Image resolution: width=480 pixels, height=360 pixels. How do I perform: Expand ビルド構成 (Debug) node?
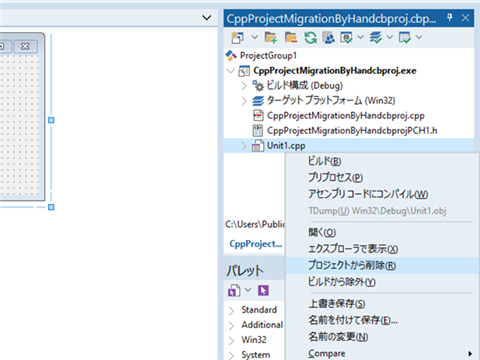point(244,86)
